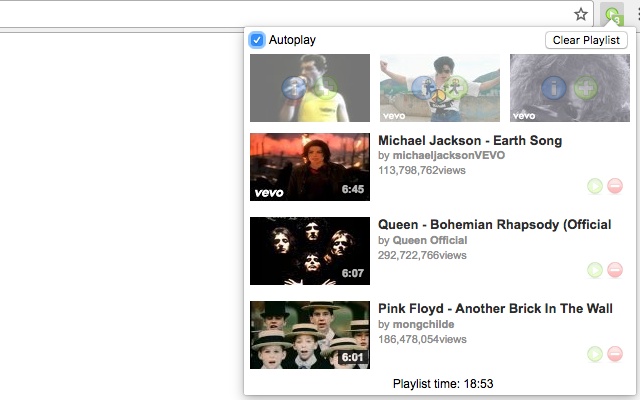This screenshot has height=400, width=640.
Task: Show info for the Freddie Mercury yellow shirt thumbnail
Action: click(294, 87)
